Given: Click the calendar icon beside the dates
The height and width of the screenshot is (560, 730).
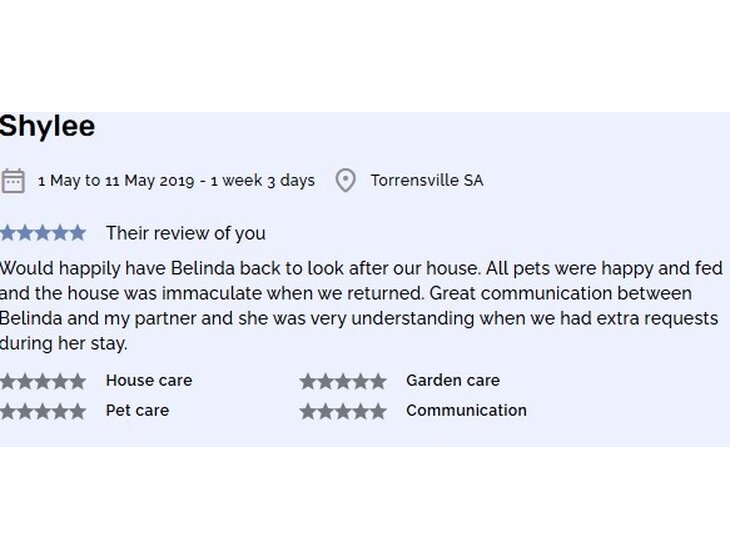Looking at the screenshot, I should [13, 181].
